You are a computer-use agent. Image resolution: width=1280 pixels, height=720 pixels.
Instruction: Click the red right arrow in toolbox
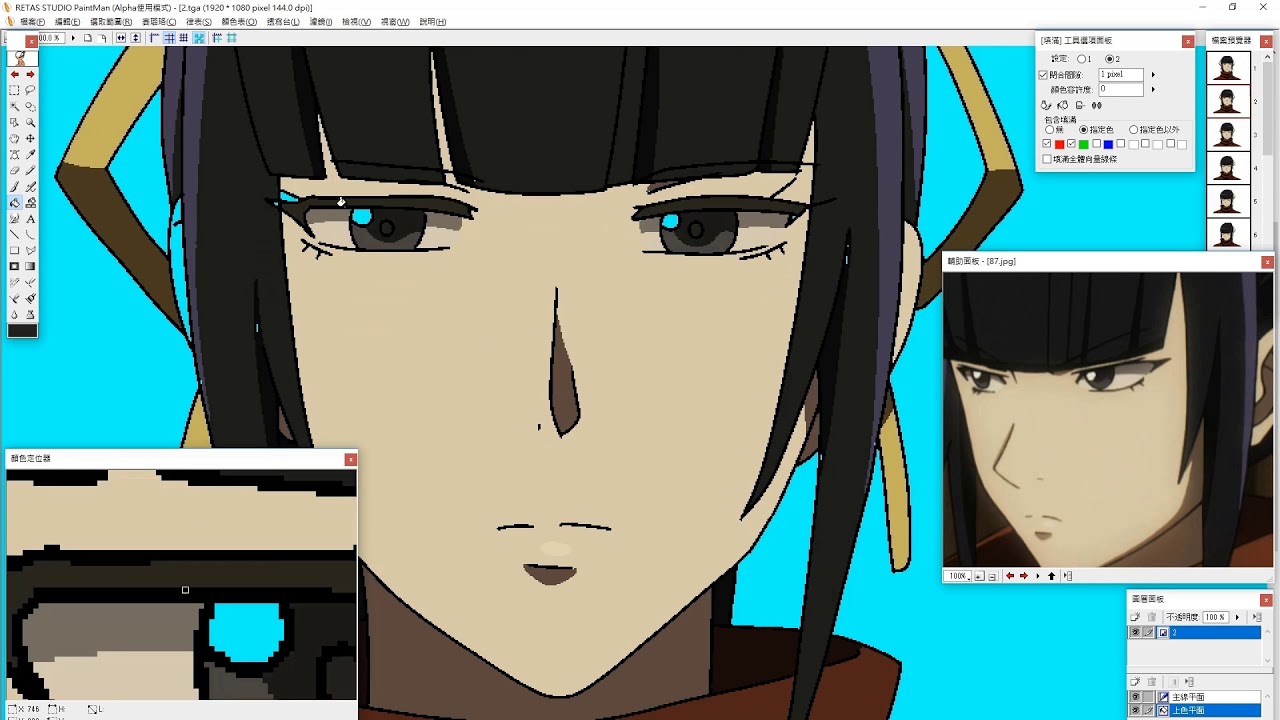pyautogui.click(x=30, y=74)
